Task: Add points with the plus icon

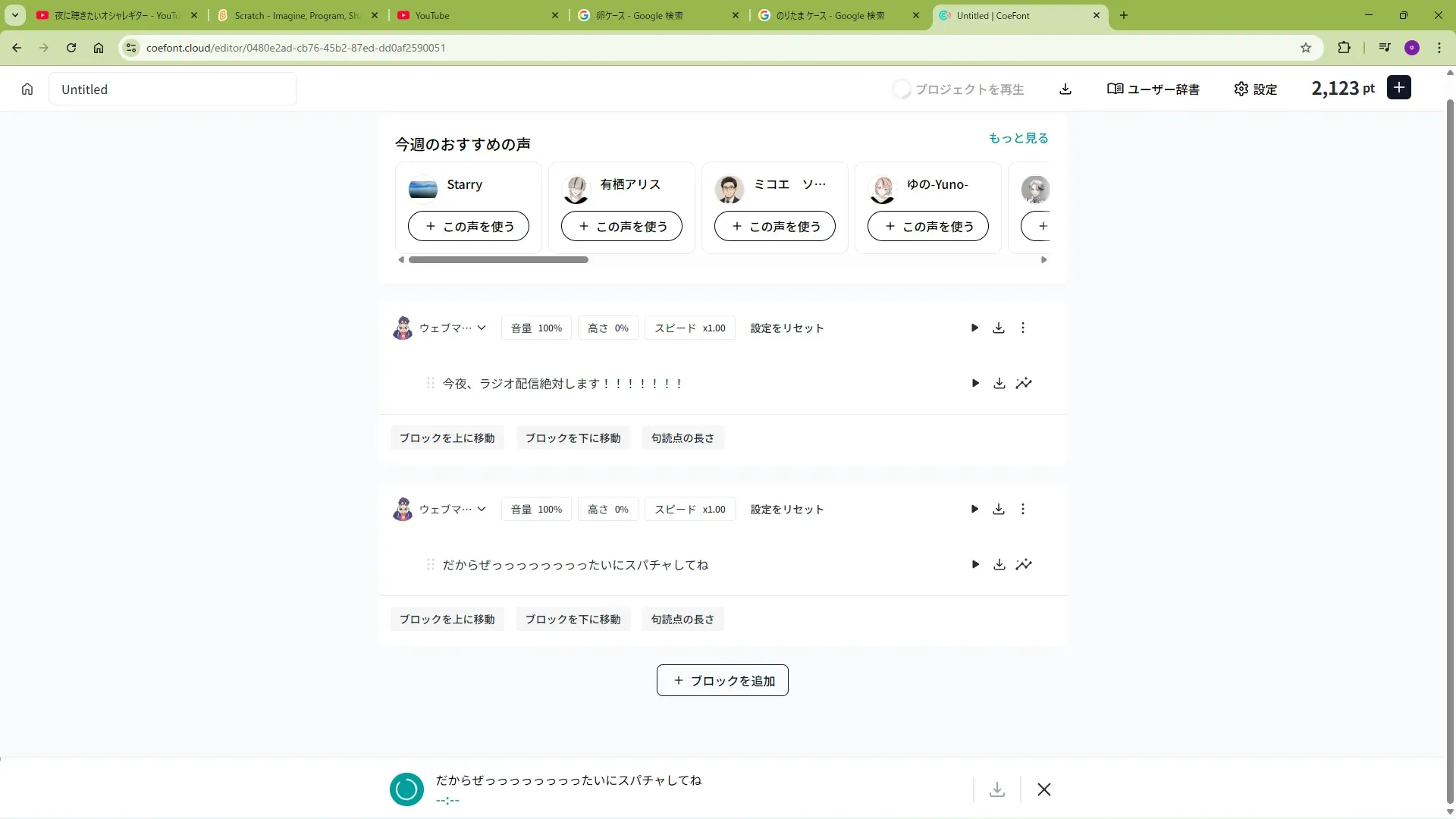Action: [x=1399, y=88]
